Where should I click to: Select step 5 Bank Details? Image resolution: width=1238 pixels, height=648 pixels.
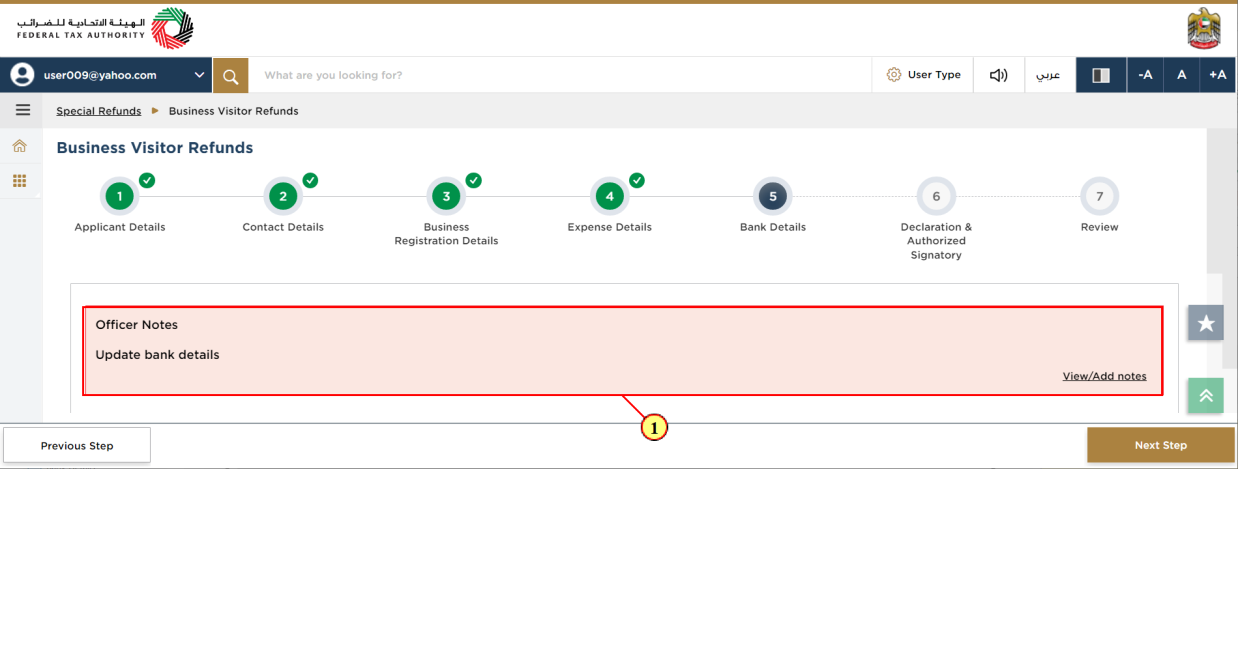point(773,197)
